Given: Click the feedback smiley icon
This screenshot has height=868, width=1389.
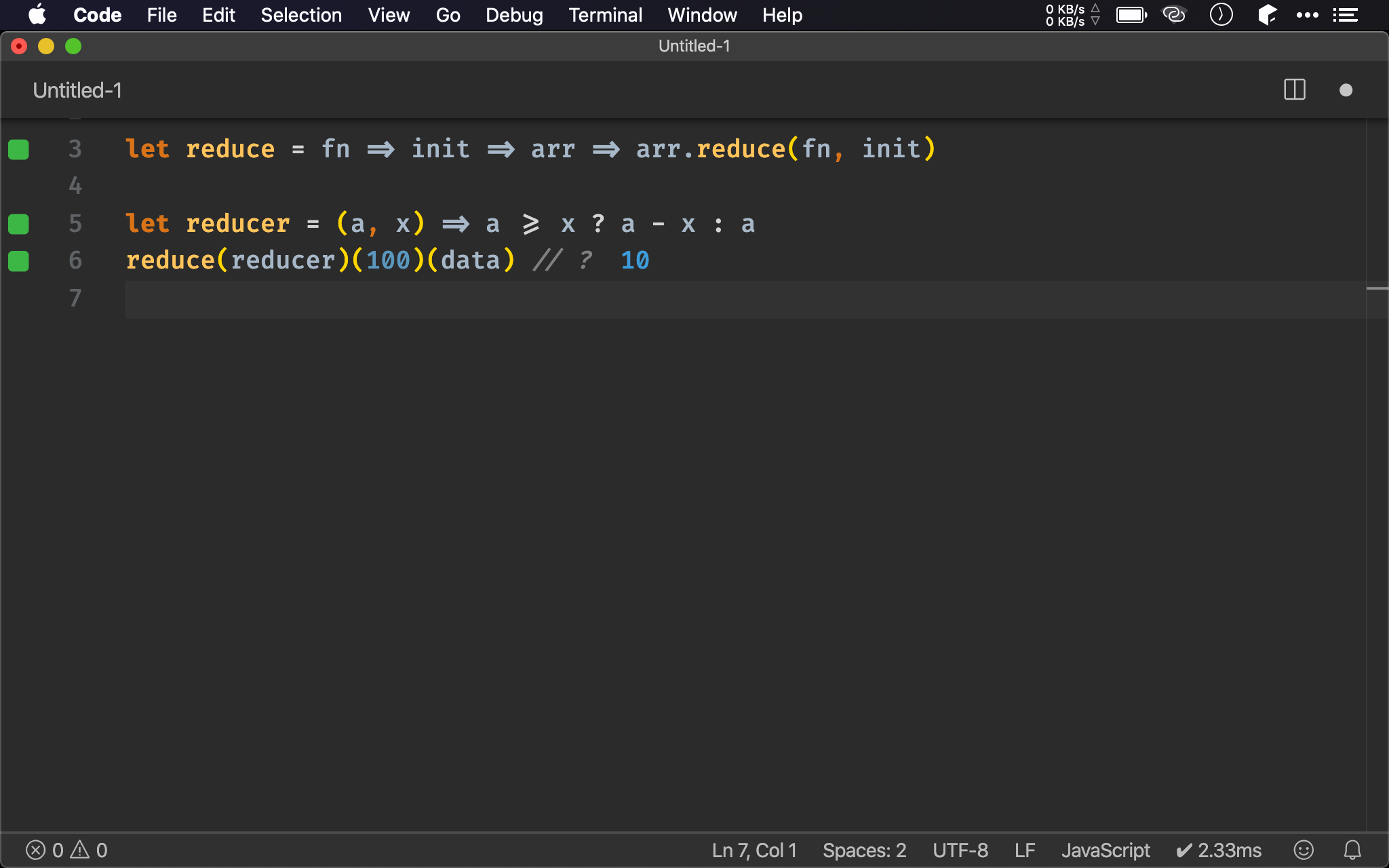Looking at the screenshot, I should (x=1304, y=850).
